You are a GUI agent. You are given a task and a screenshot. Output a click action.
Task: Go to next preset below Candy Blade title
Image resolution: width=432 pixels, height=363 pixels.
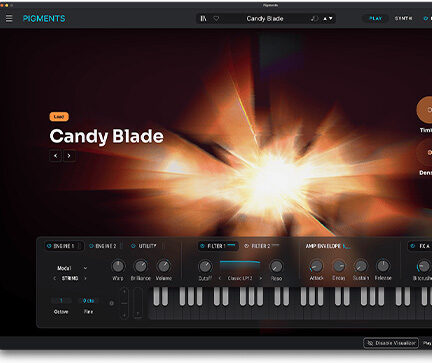[x=69, y=156]
